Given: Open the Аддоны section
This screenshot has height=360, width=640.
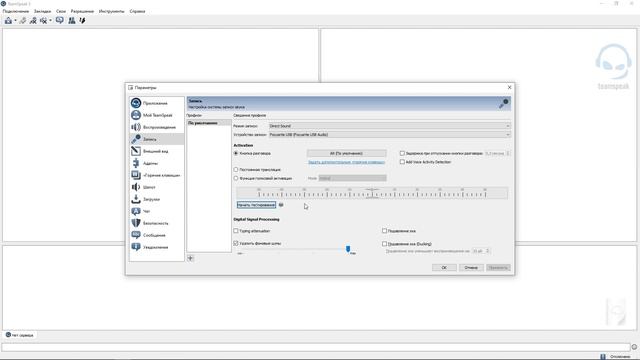Looking at the screenshot, I should (x=157, y=163).
